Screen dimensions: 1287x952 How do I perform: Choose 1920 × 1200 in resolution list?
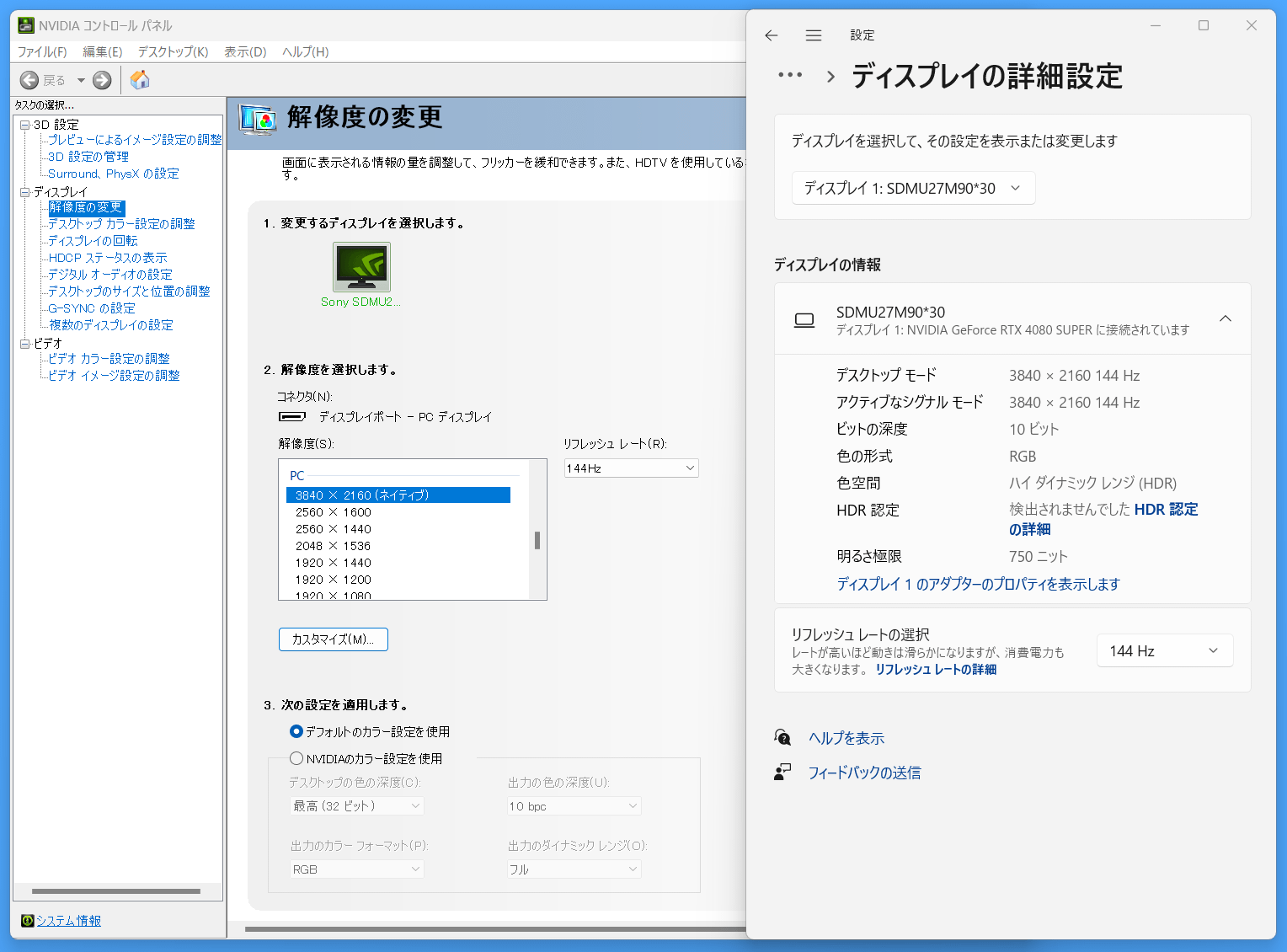pyautogui.click(x=334, y=580)
